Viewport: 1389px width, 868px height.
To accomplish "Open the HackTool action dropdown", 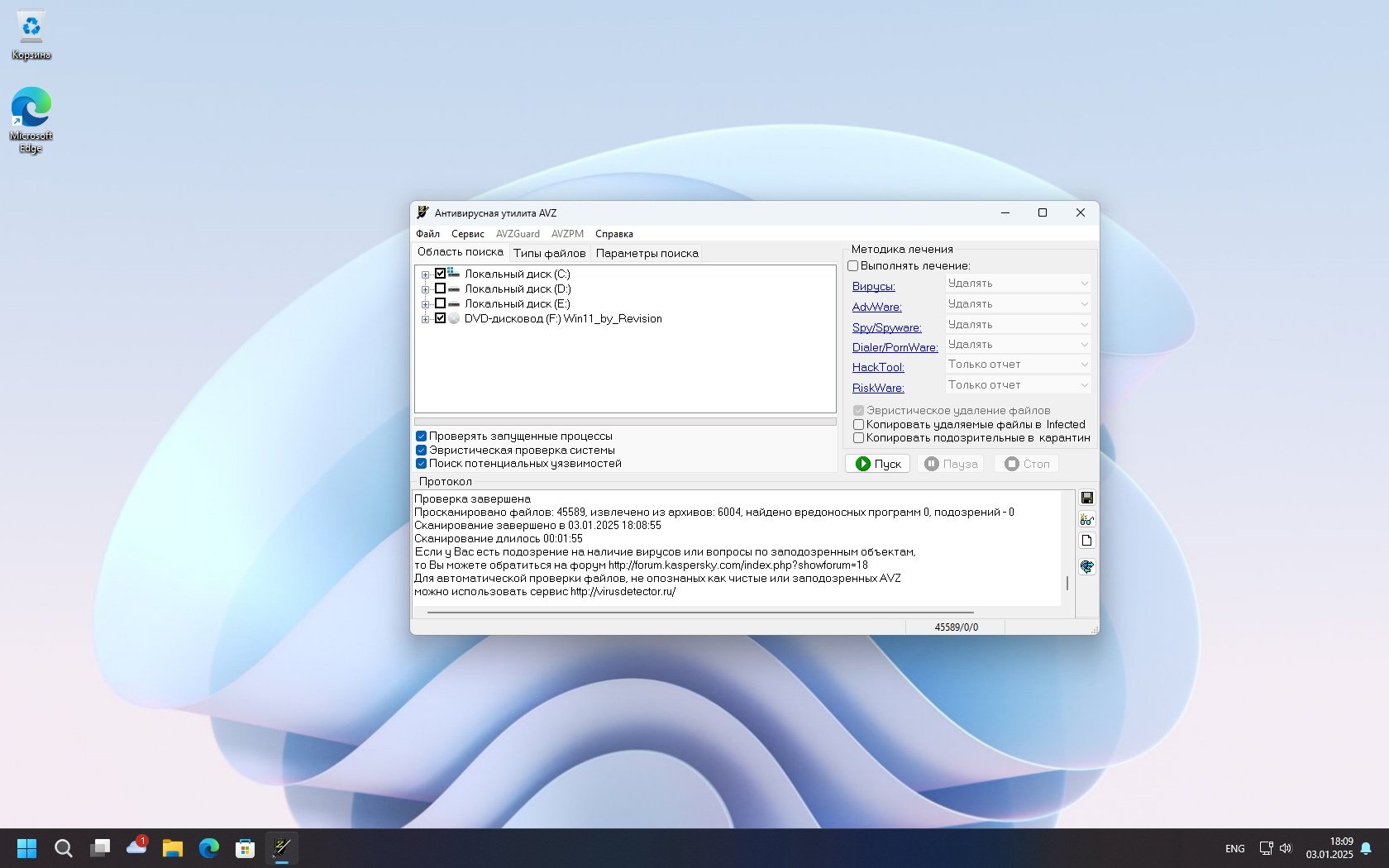I will pos(1018,365).
